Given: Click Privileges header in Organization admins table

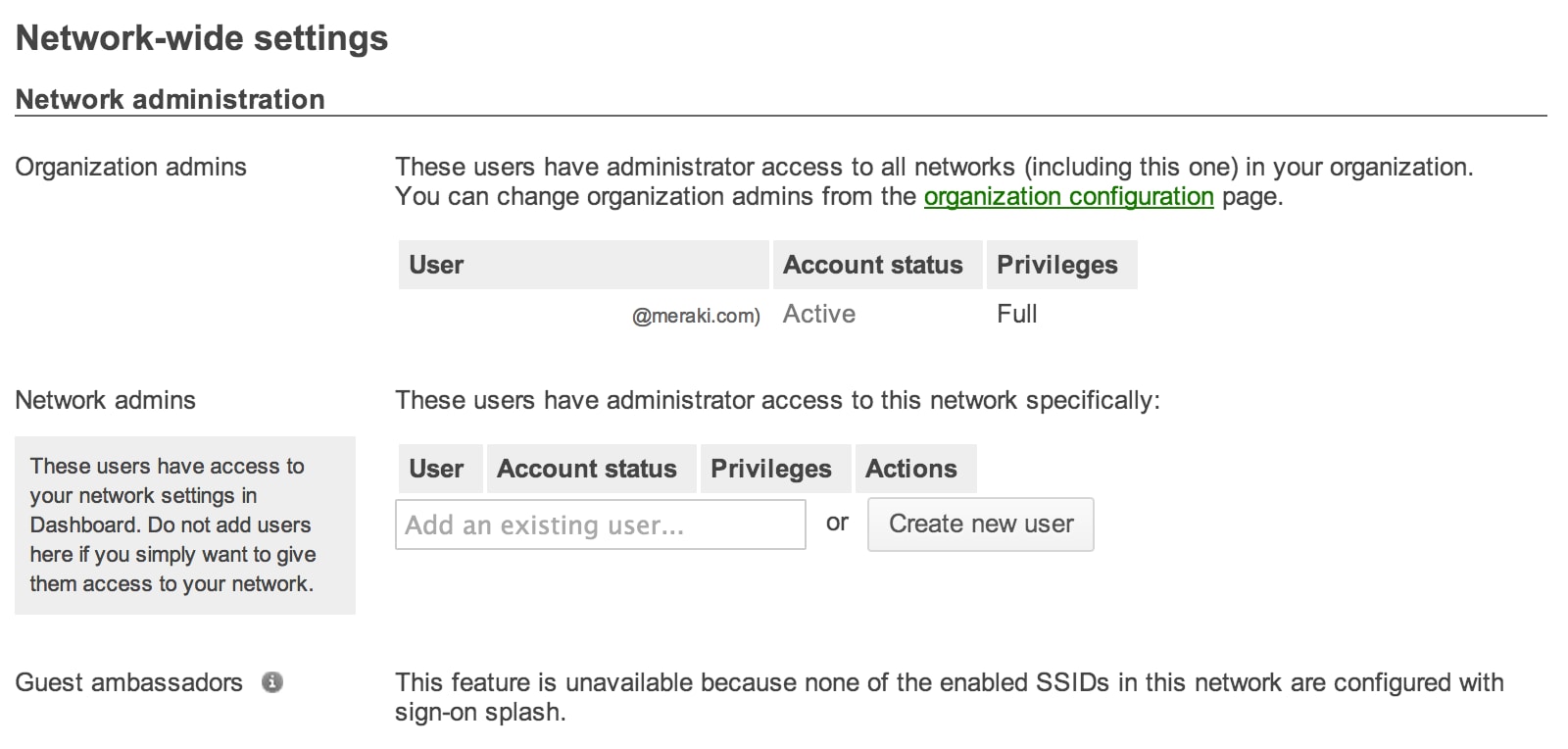Looking at the screenshot, I should (x=1061, y=265).
